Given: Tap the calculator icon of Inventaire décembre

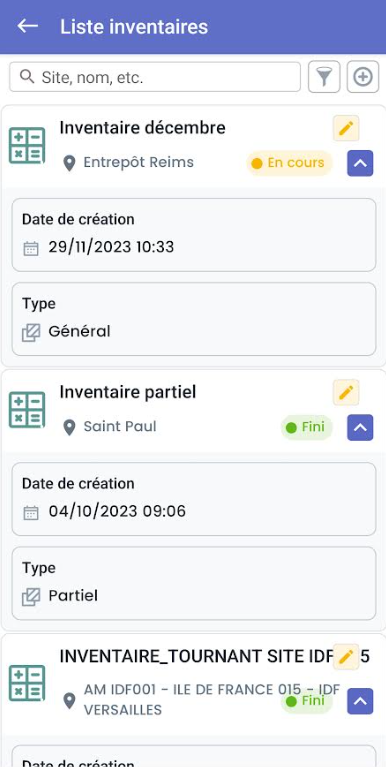Looking at the screenshot, I should click(27, 146).
